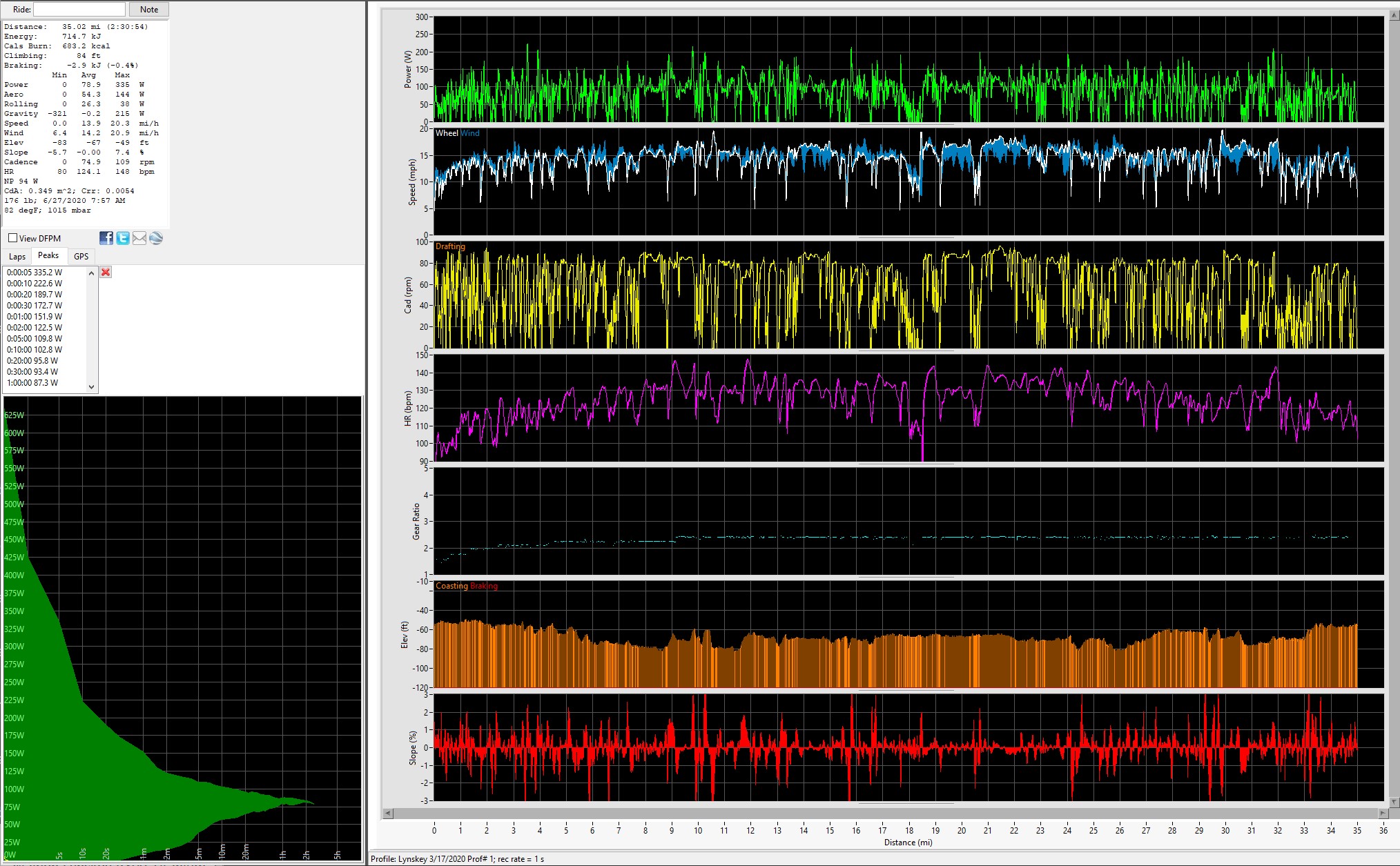This screenshot has height=866, width=1400.
Task: Click the Distance 35.02 mi stats line
Action: [x=76, y=27]
